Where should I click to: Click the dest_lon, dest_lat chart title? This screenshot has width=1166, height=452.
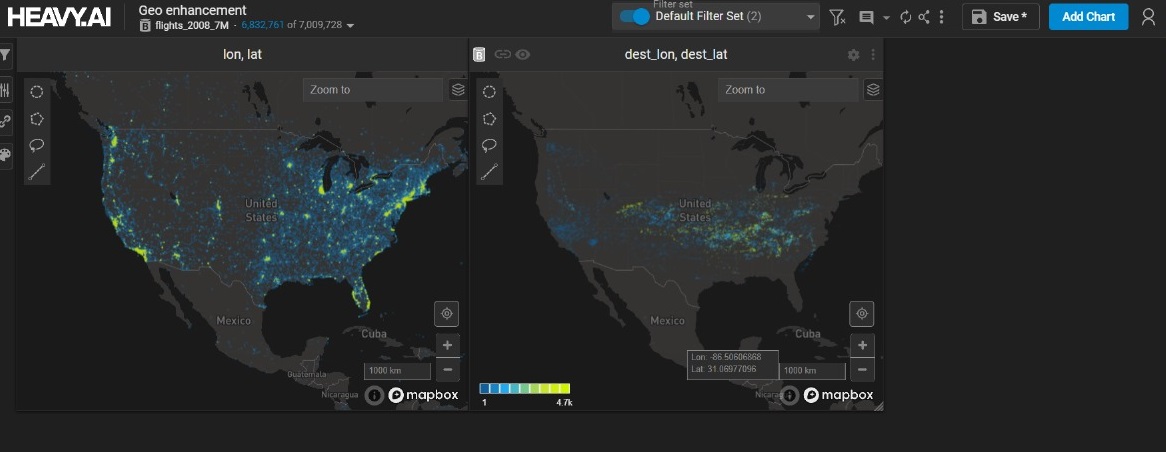(x=676, y=54)
